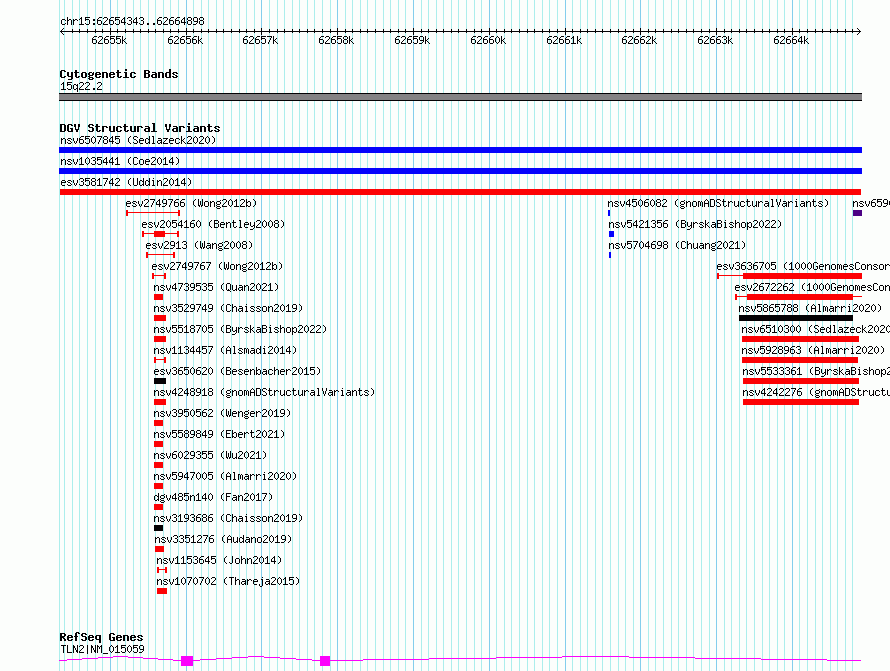
Task: Open dgv485n140 (Fan2017) variant
Action: coord(213,497)
